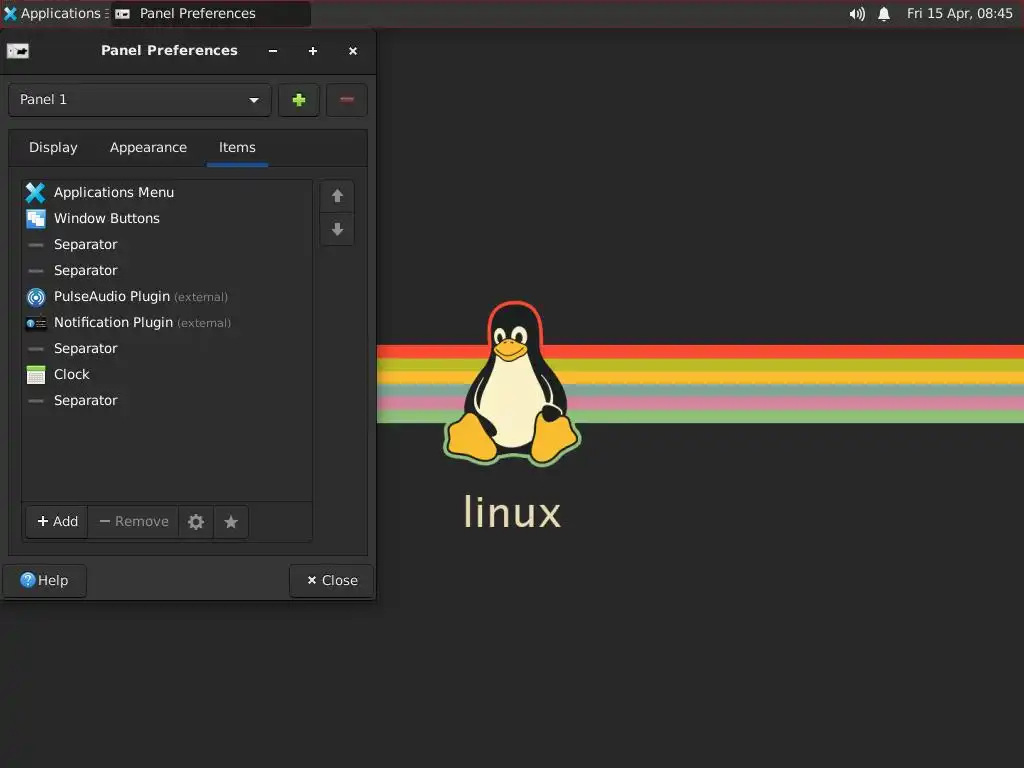Image resolution: width=1024 pixels, height=768 pixels.
Task: Click the star about-item icon
Action: click(x=231, y=522)
